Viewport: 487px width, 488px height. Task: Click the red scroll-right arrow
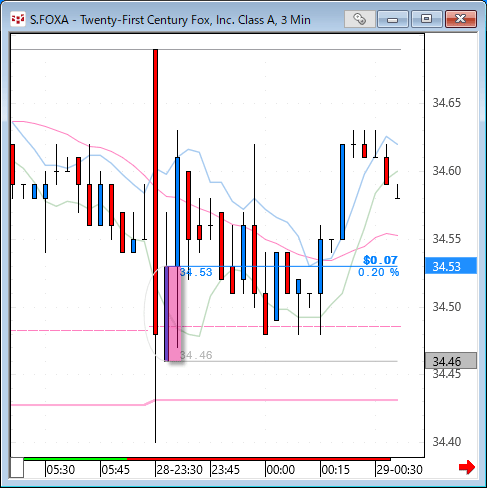coord(467,467)
